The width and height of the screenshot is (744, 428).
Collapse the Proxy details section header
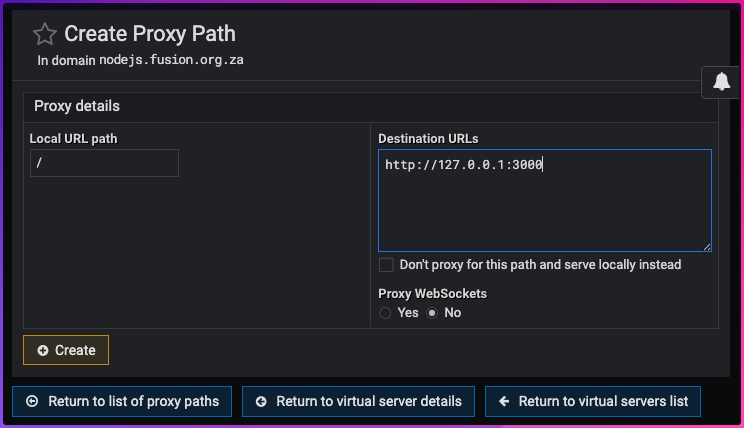coord(77,106)
